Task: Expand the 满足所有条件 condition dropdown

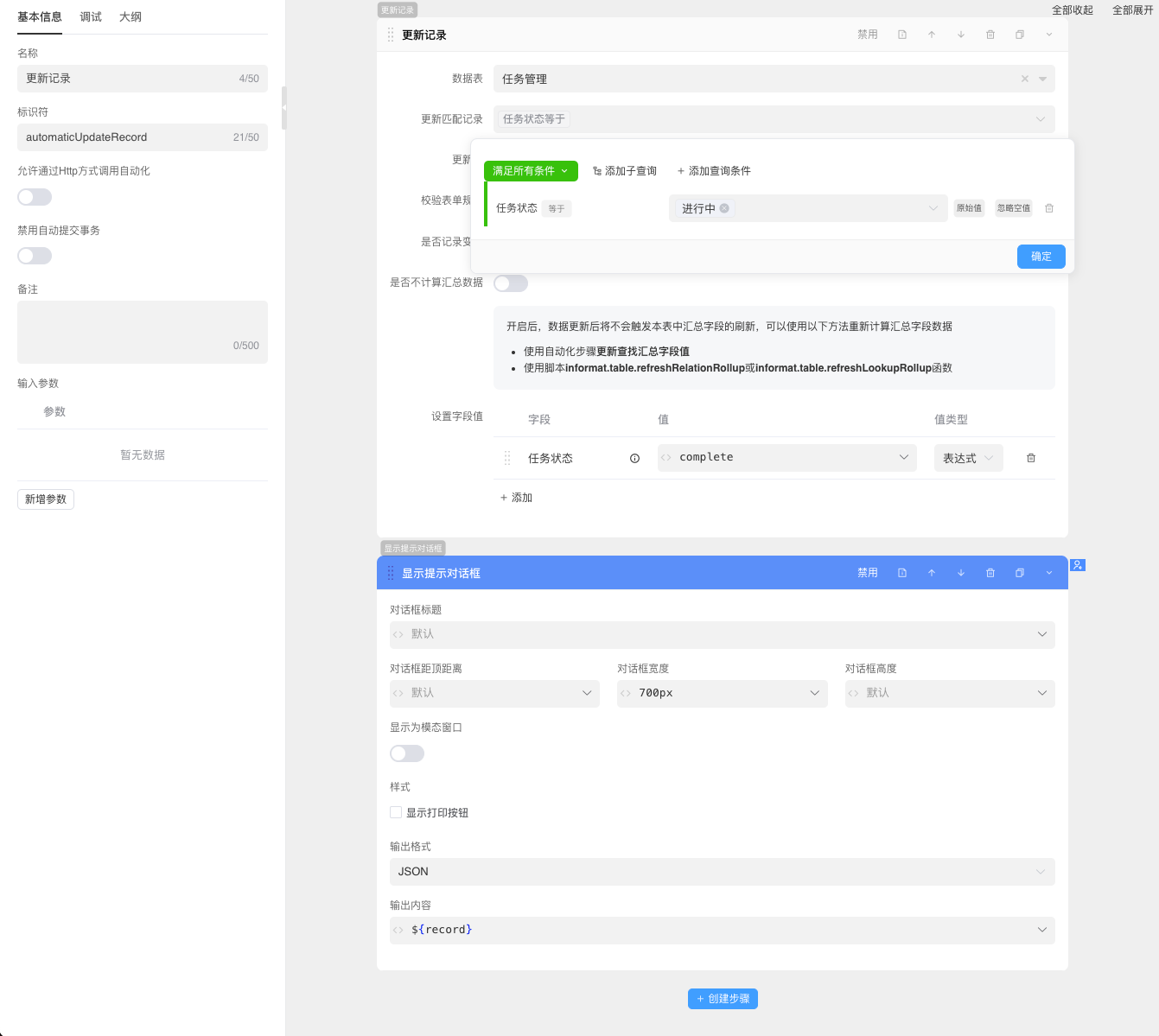Action: (530, 171)
